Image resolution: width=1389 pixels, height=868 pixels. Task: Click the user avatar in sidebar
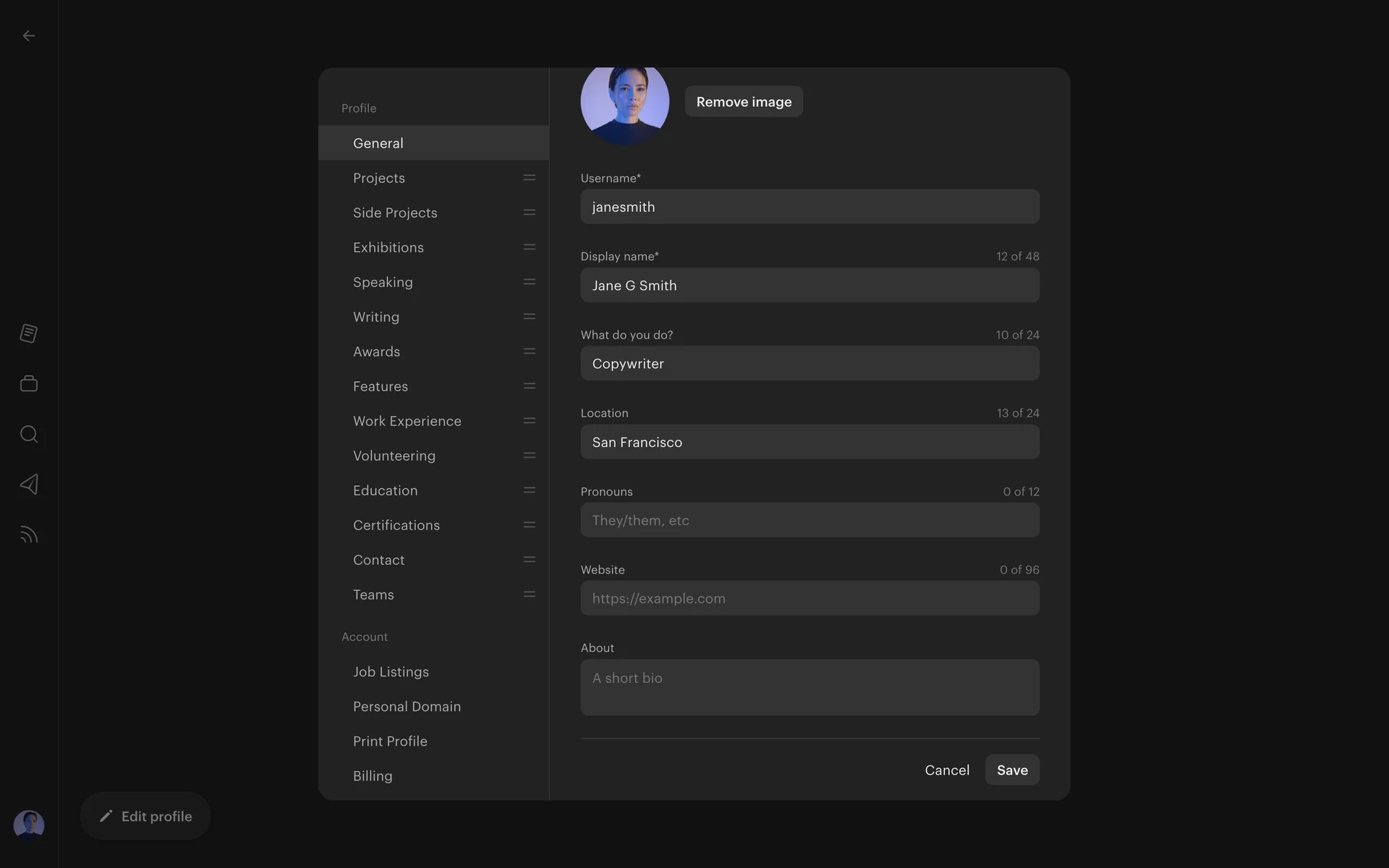pos(29,825)
